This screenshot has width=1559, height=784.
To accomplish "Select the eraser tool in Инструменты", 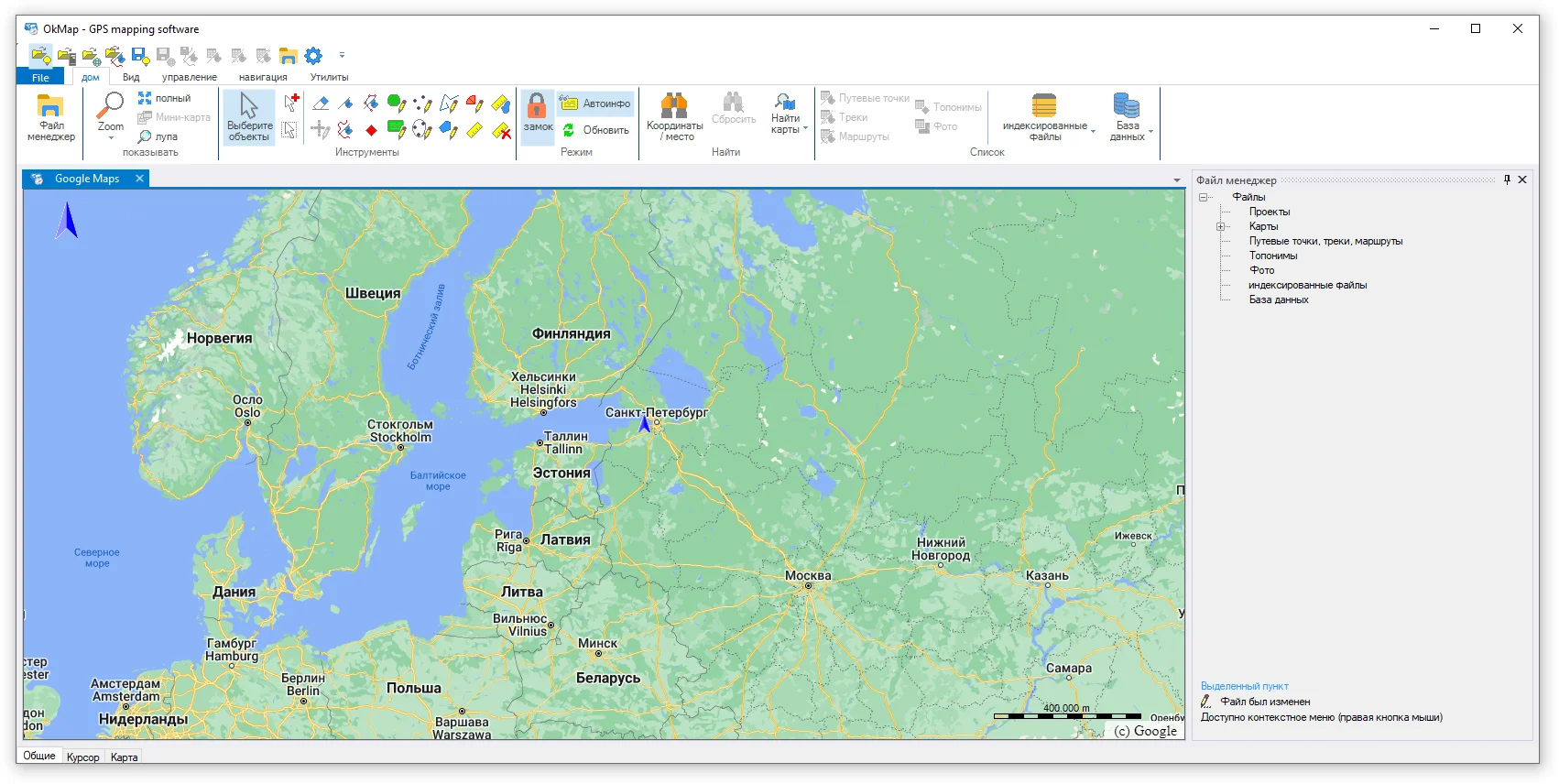I will pyautogui.click(x=321, y=103).
